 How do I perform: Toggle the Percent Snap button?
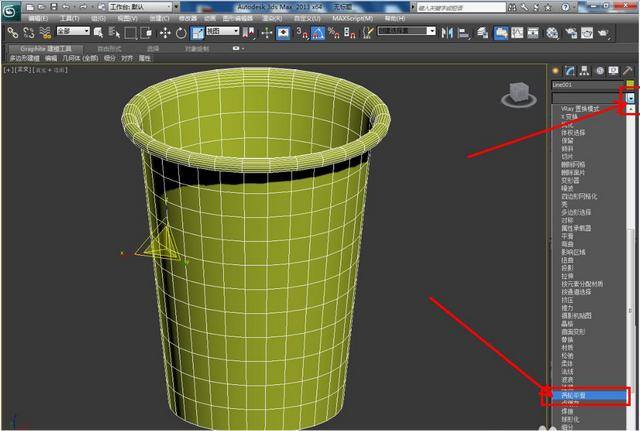333,33
